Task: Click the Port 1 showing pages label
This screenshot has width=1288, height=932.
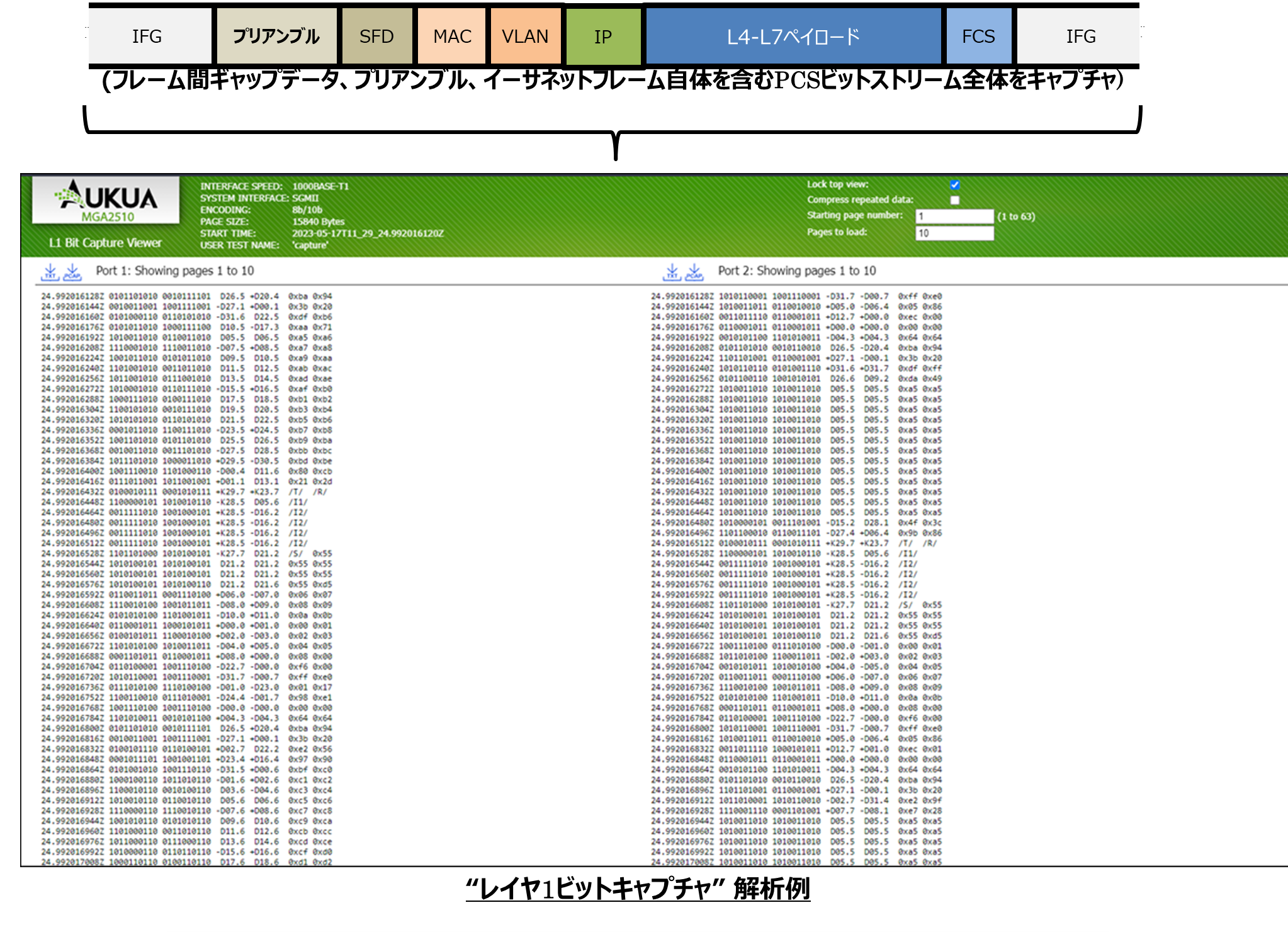Action: (175, 271)
